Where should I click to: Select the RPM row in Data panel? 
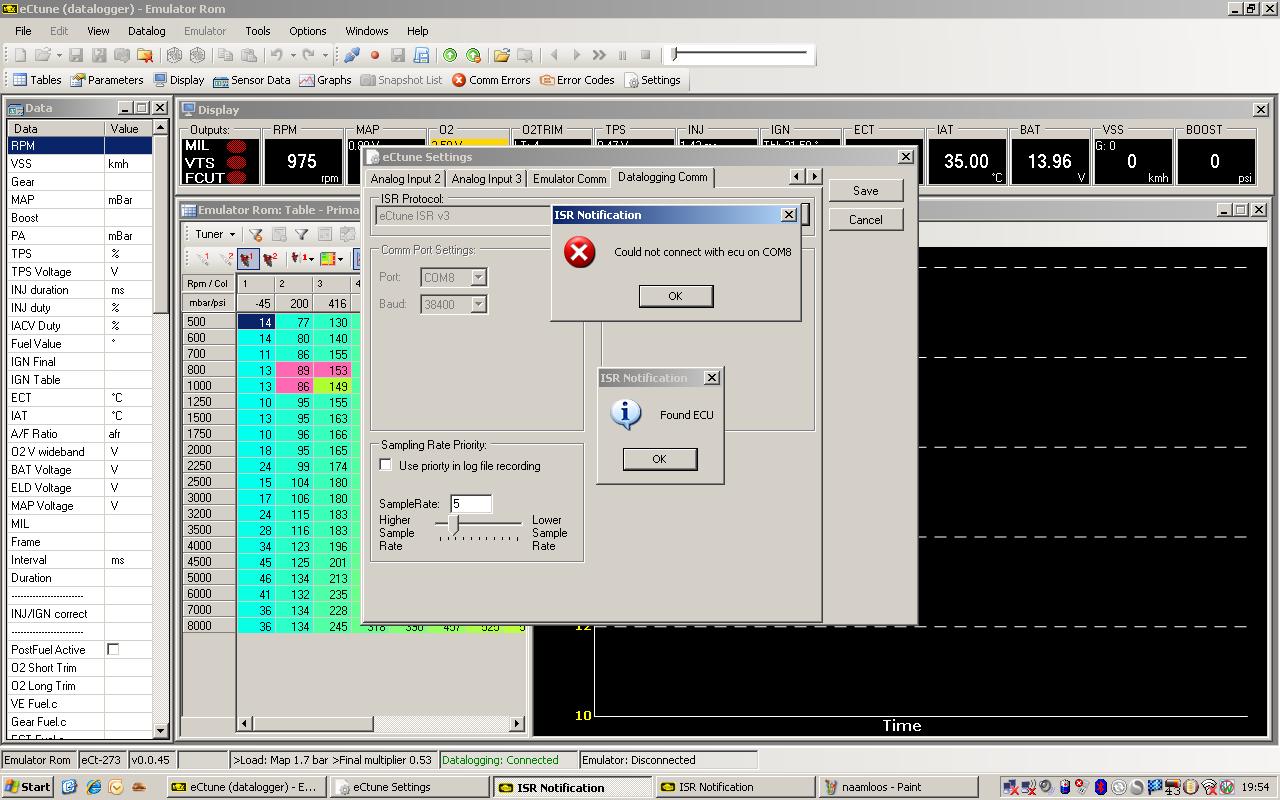(79, 146)
